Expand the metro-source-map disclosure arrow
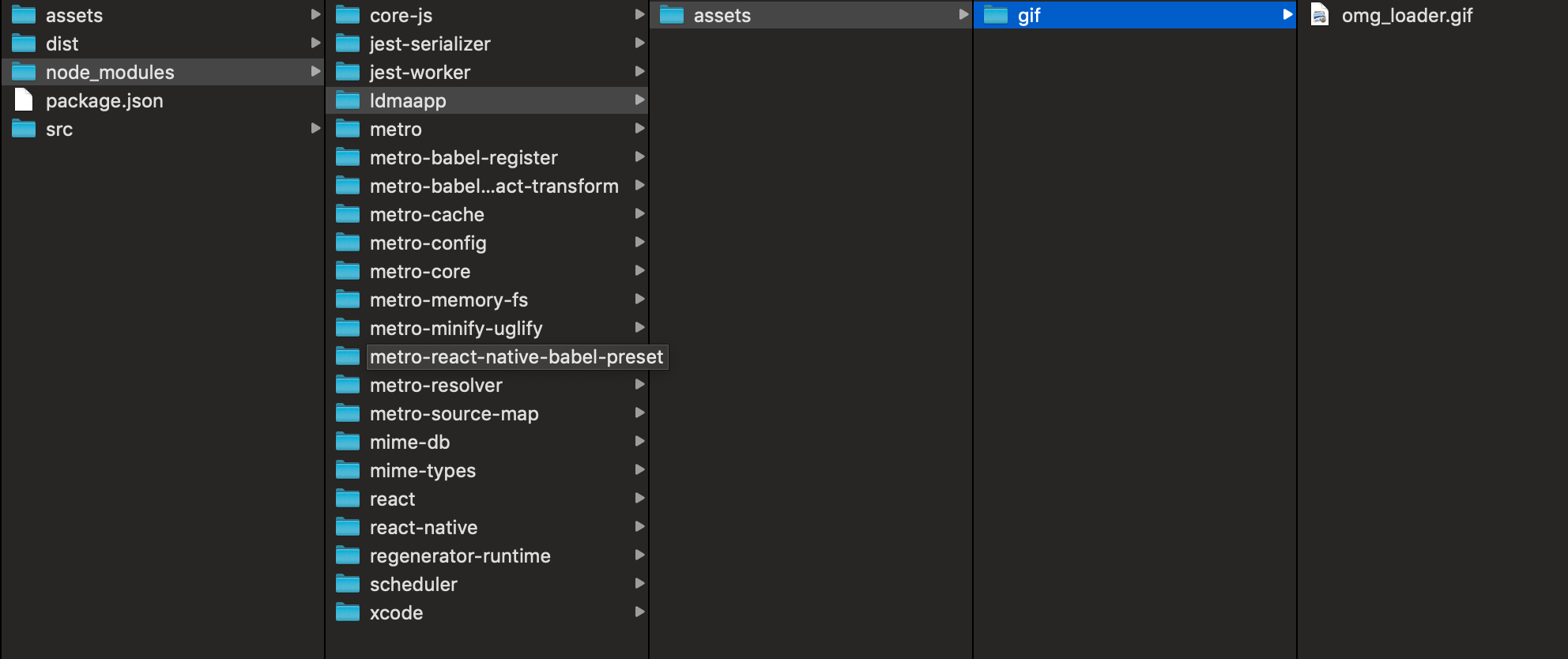1568x659 pixels. [x=639, y=412]
